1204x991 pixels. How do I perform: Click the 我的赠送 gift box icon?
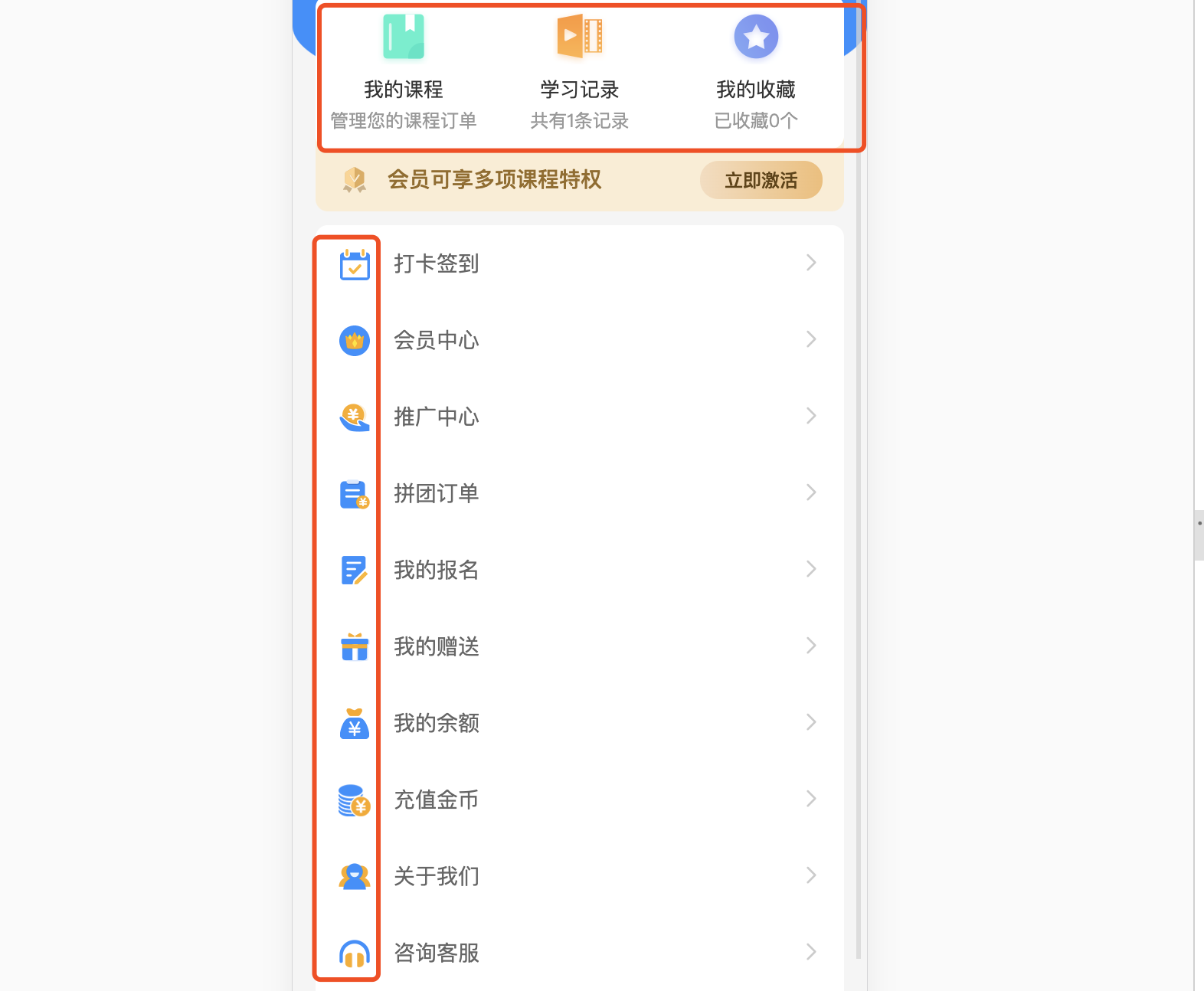coord(355,647)
